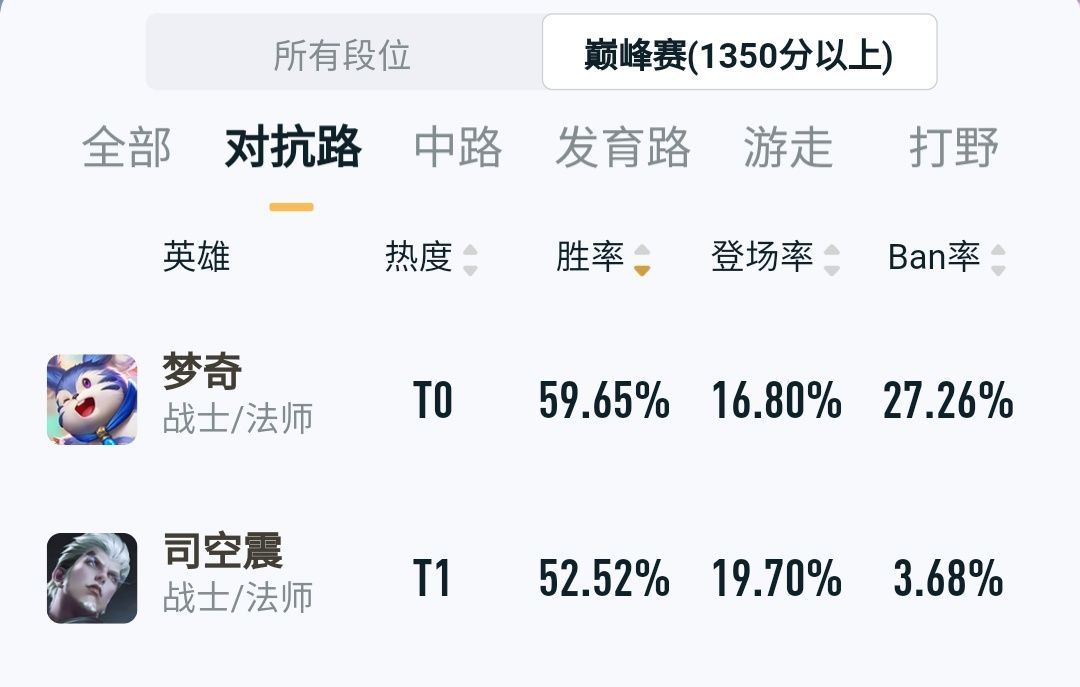Viewport: 1080px width, 687px height.
Task: Click the 胜率 column header
Action: tap(590, 258)
